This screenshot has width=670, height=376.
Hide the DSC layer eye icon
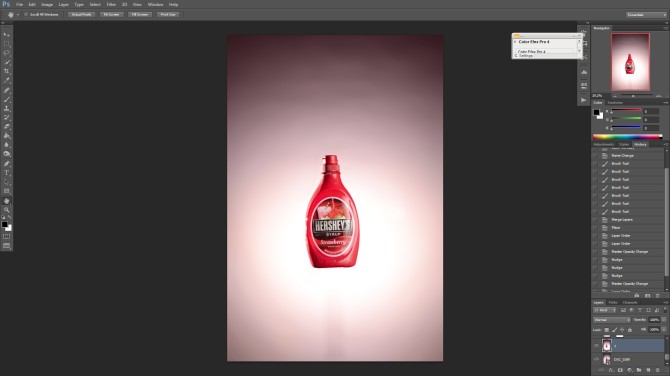597,359
